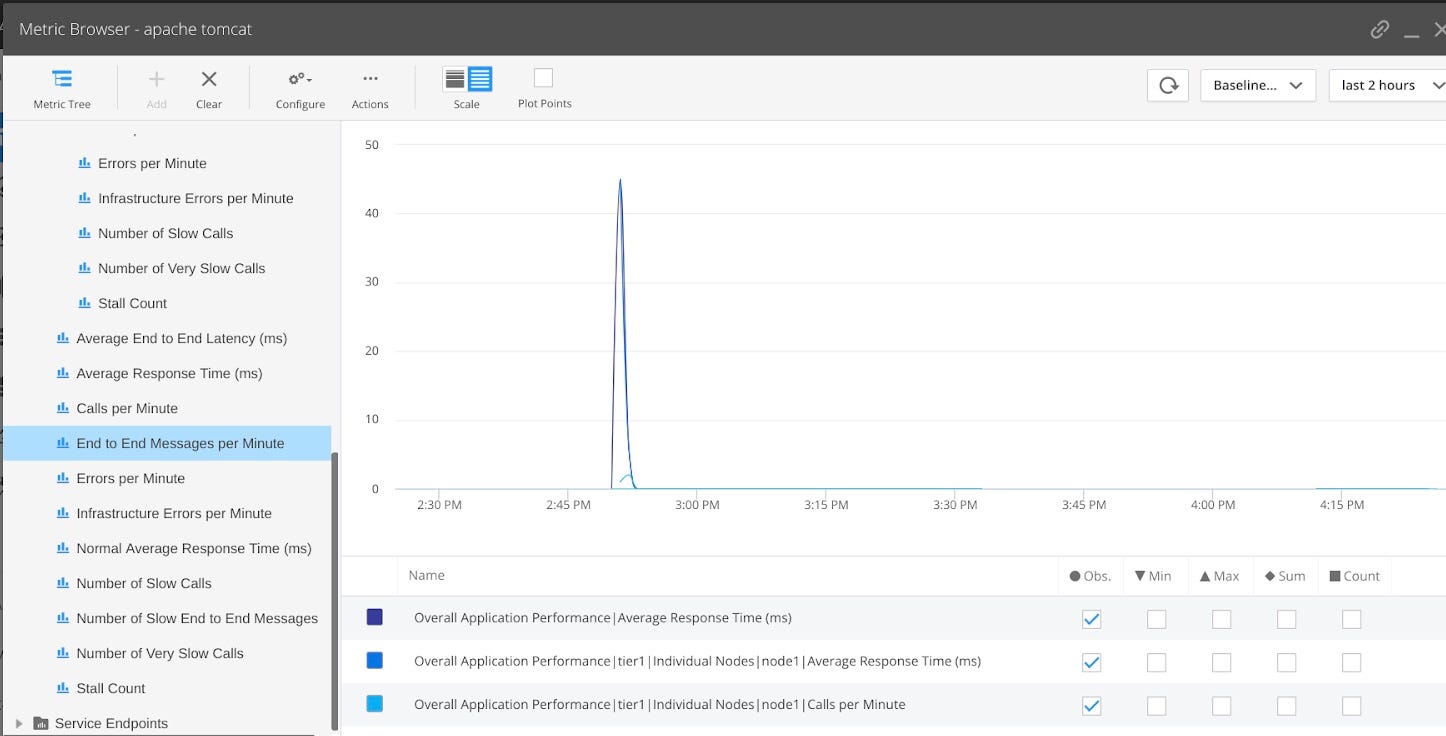Select the right highlighted Scale icon
Image resolution: width=1446 pixels, height=736 pixels.
pyautogui.click(x=480, y=79)
